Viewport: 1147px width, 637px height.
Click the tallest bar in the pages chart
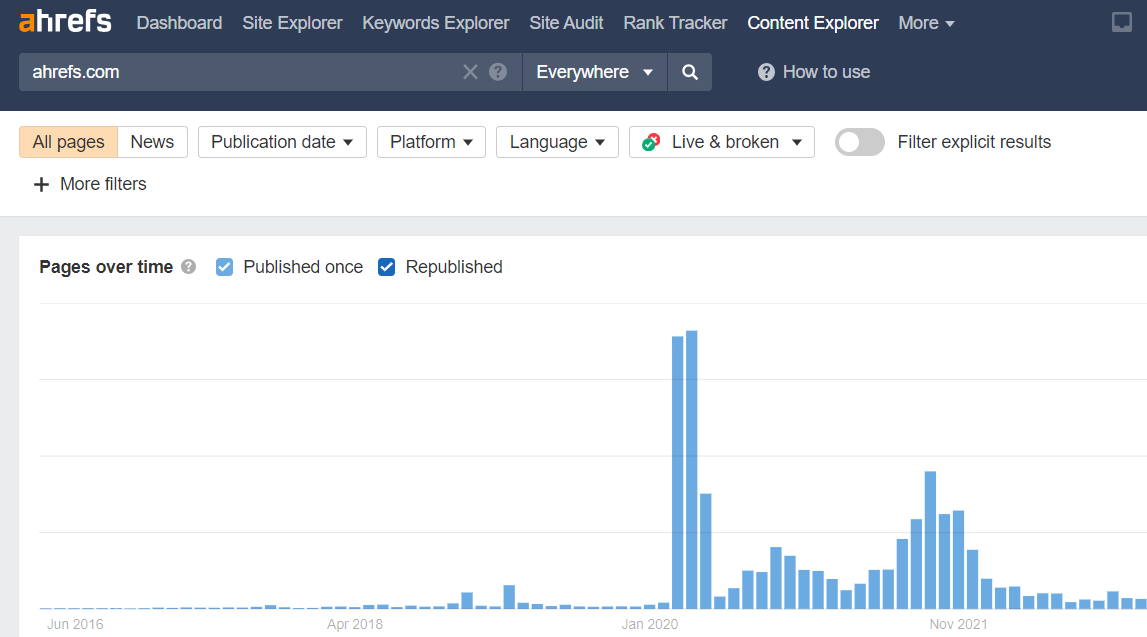click(691, 470)
